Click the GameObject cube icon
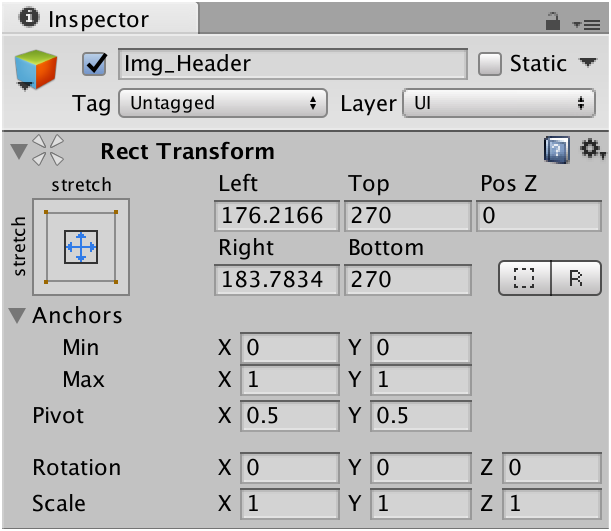The image size is (611, 531). click(34, 69)
